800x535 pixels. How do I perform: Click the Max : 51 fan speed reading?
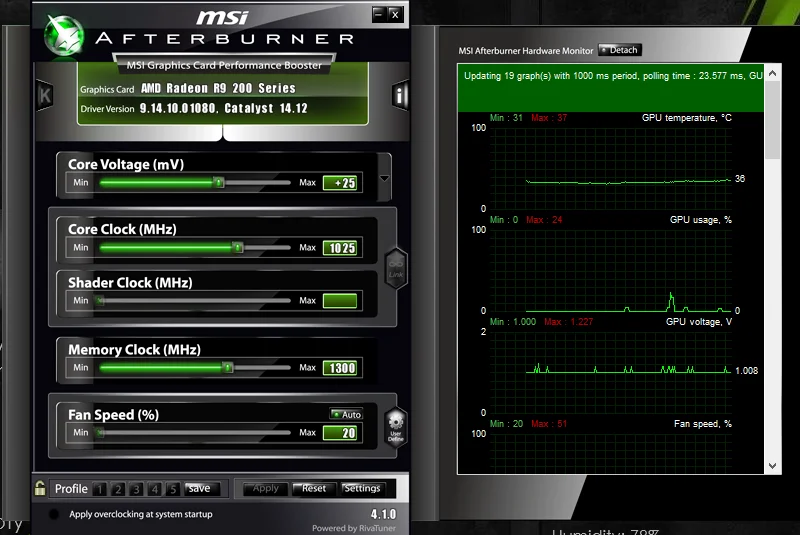(x=549, y=424)
